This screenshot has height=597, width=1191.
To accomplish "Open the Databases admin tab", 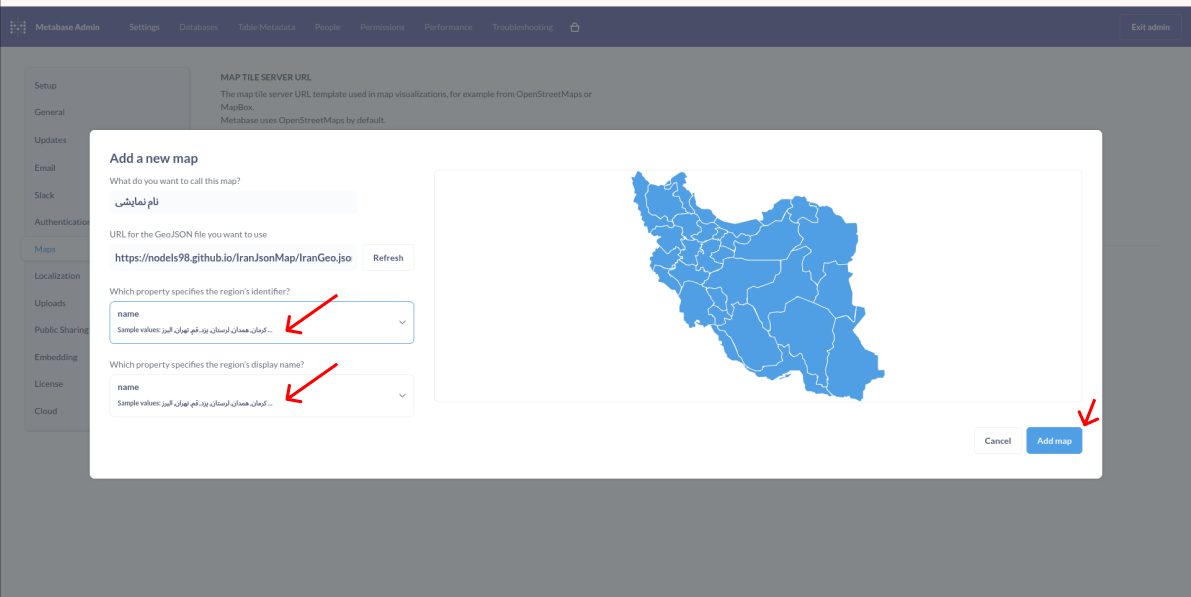I will coord(198,27).
